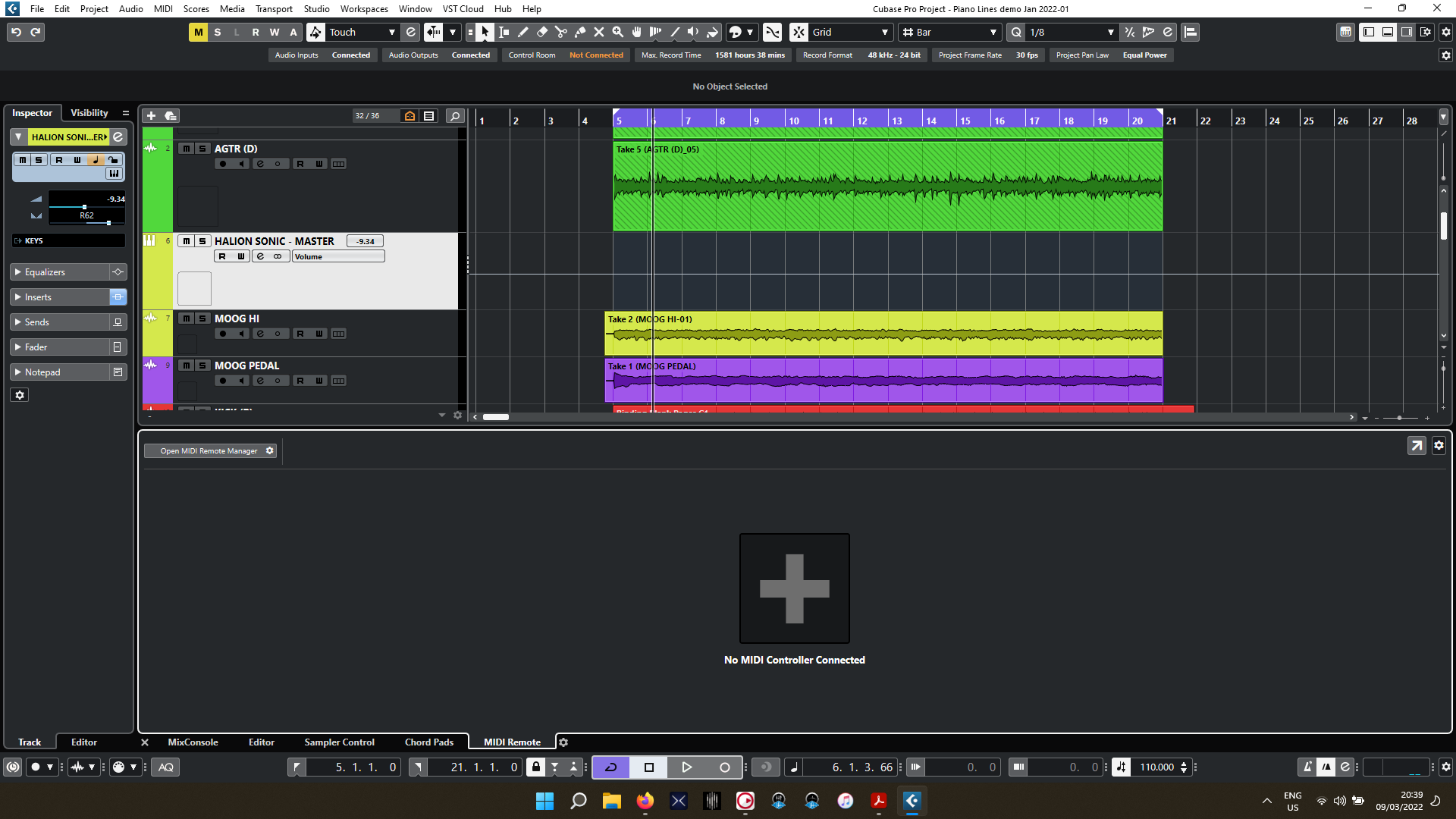Click the Add Track plus icon
The width and height of the screenshot is (1456, 819).
(x=151, y=115)
